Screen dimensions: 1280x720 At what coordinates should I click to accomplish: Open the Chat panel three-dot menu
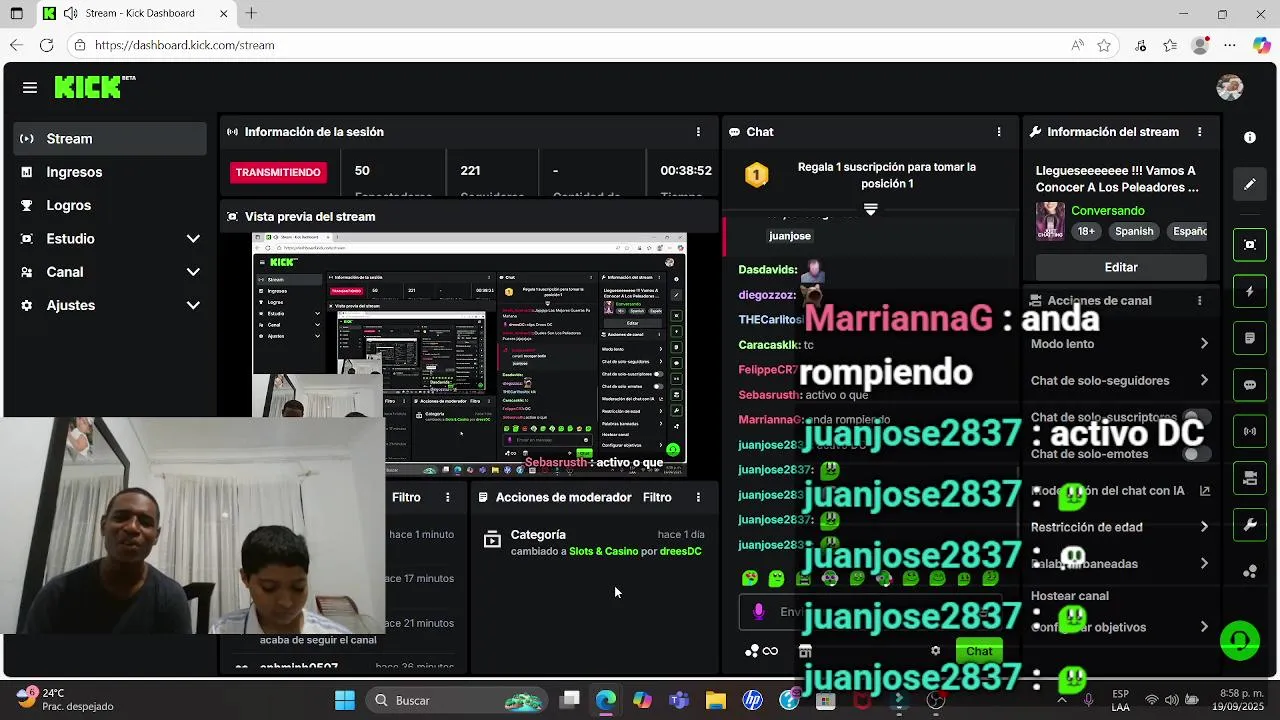(x=998, y=132)
